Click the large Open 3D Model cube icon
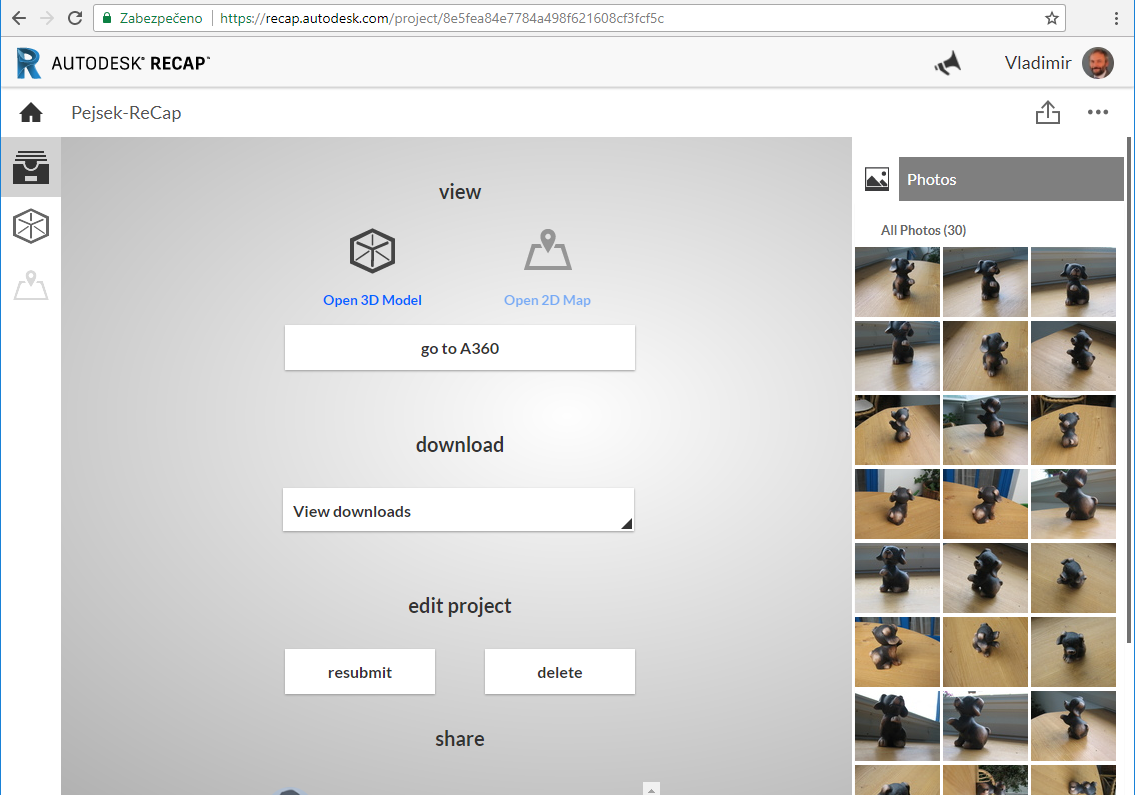 (372, 251)
